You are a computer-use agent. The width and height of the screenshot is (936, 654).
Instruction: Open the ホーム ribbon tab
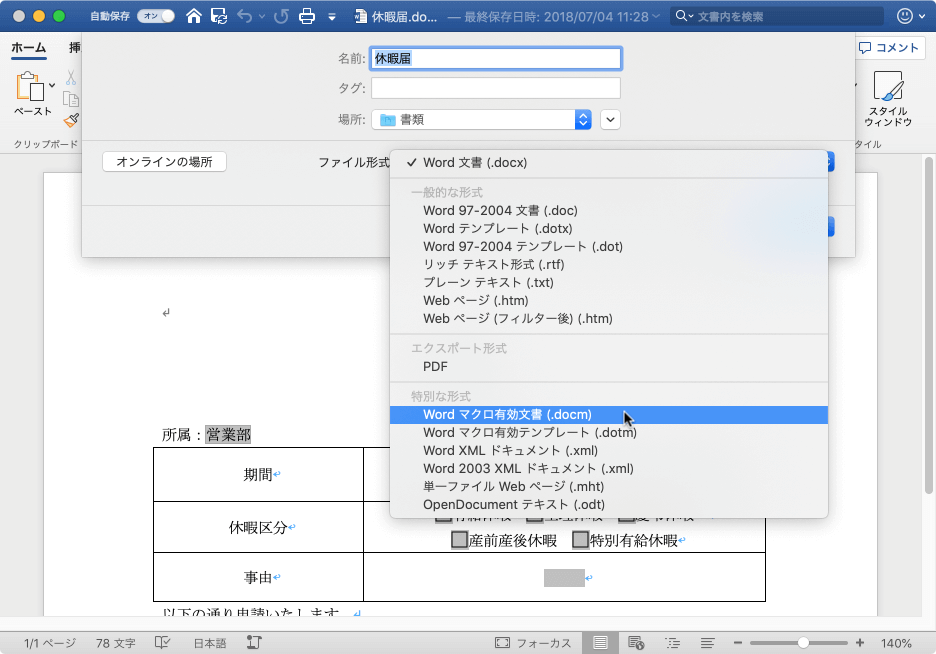29,48
